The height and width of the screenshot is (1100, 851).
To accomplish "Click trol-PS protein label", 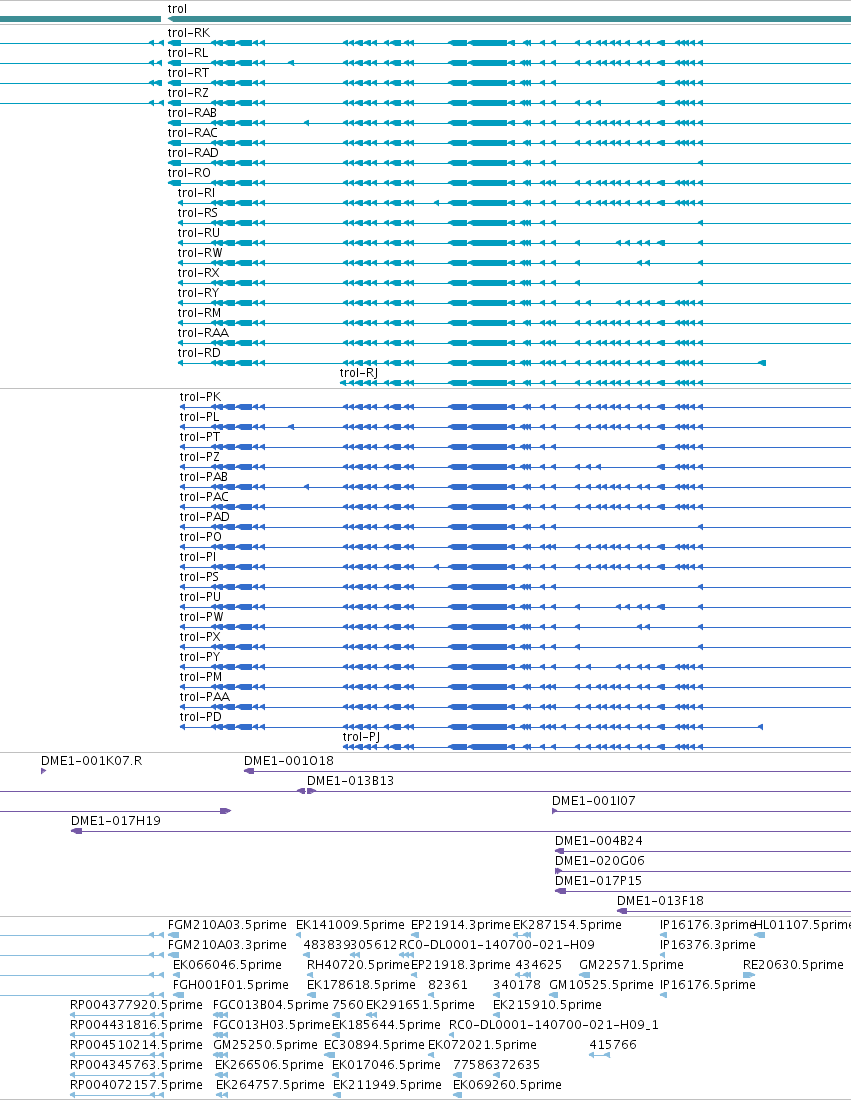I will [199, 577].
